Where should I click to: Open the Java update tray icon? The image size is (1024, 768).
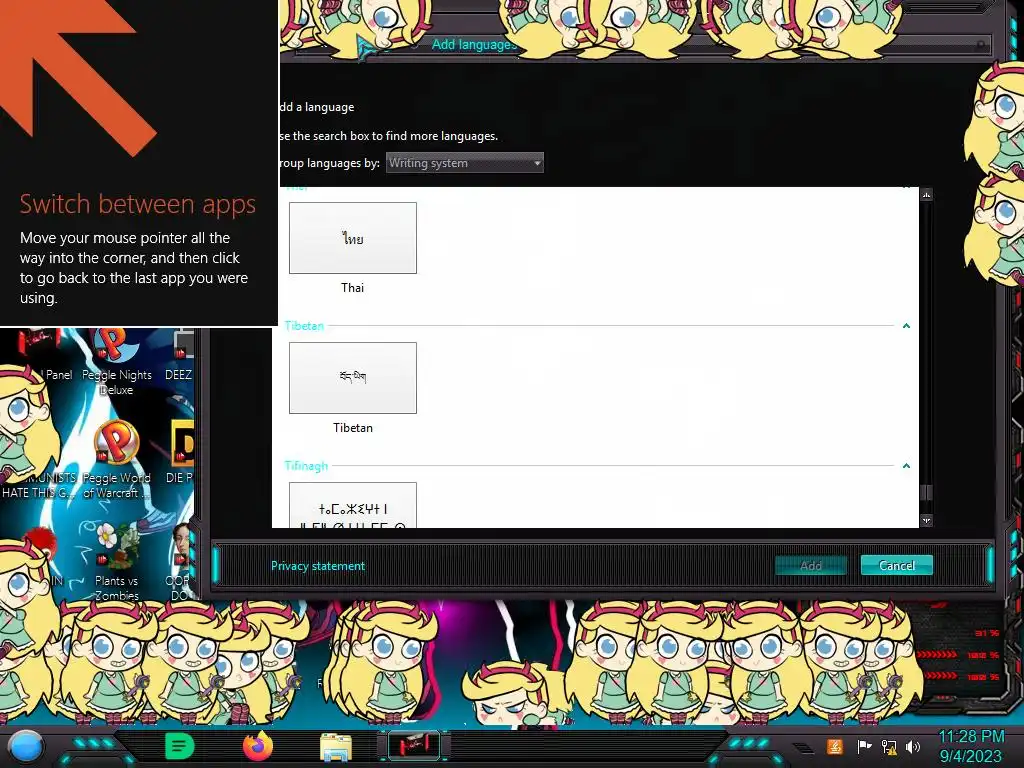click(x=835, y=746)
